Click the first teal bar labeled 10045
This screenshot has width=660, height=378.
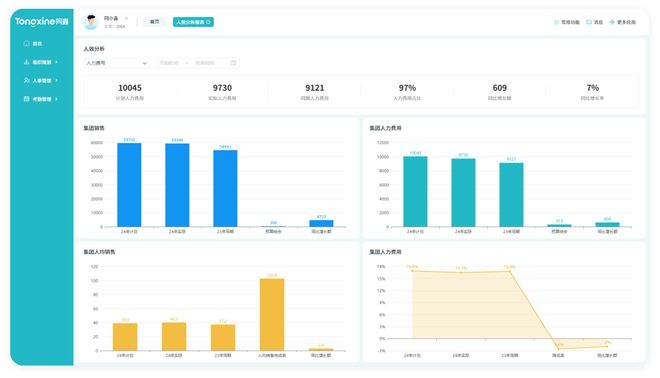pyautogui.click(x=415, y=192)
